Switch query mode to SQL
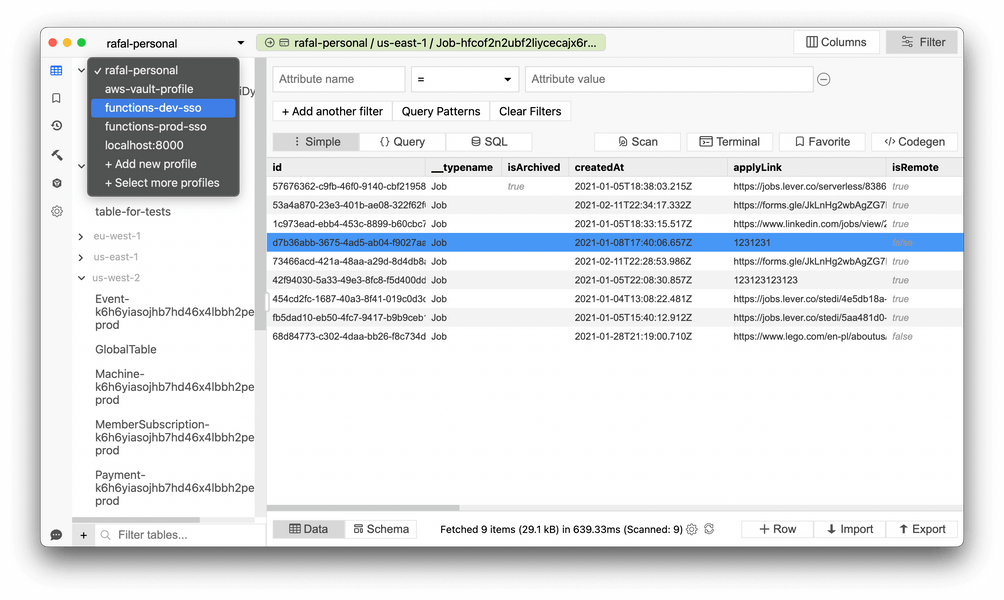Screen dimensions: 1004x600 [x=489, y=141]
